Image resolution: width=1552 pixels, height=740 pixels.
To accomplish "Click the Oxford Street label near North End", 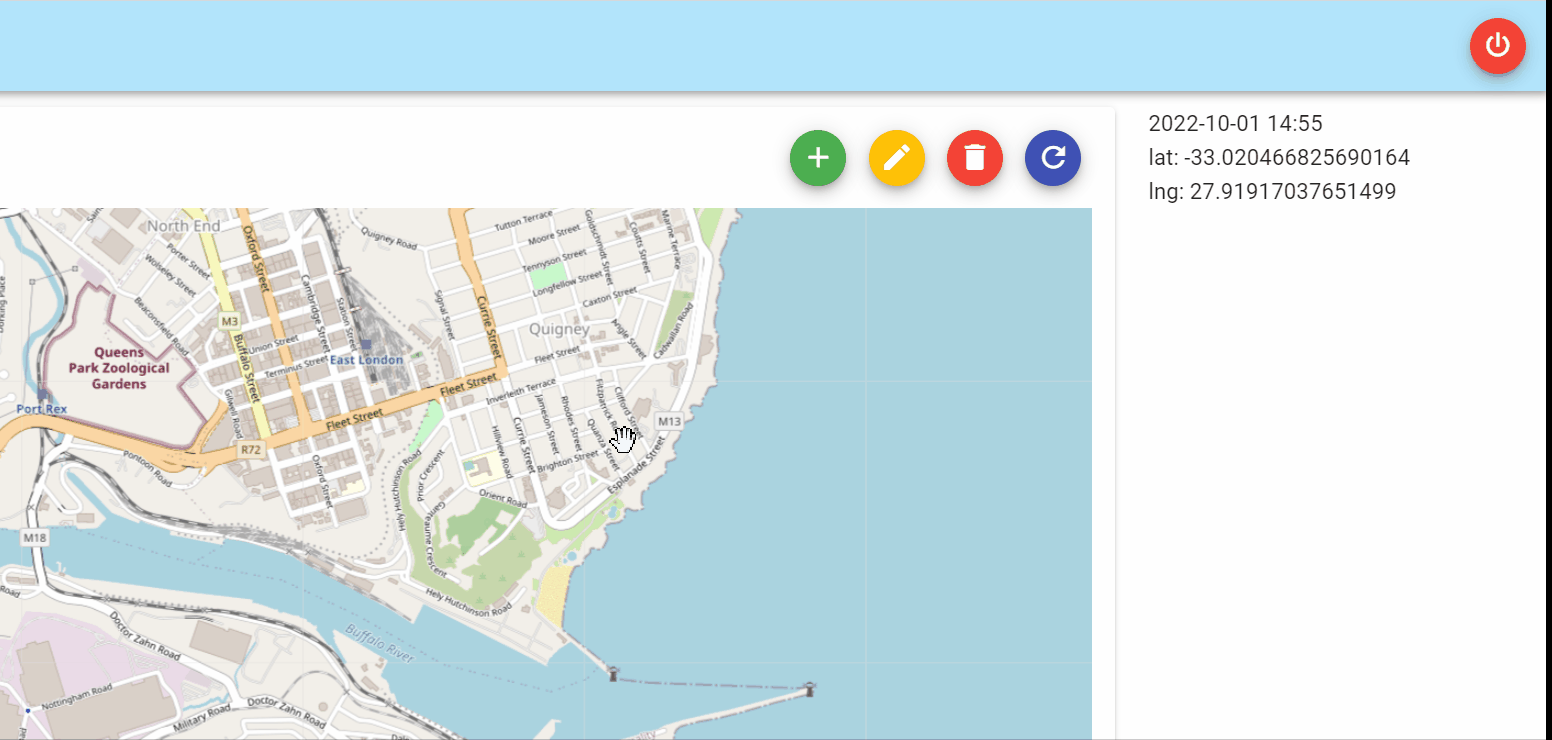I will pos(258,257).
